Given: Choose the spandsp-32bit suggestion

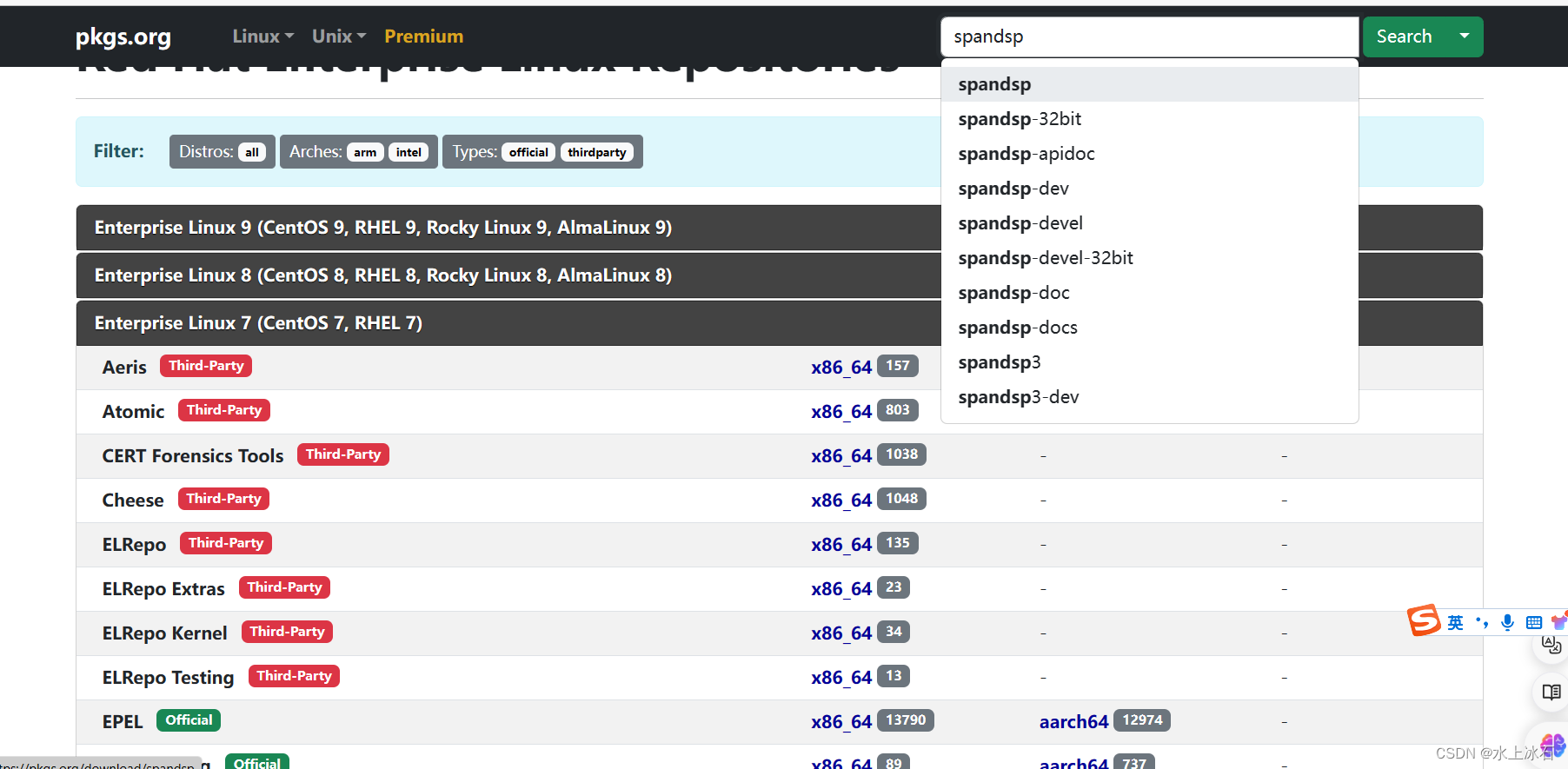Looking at the screenshot, I should tap(1149, 119).
